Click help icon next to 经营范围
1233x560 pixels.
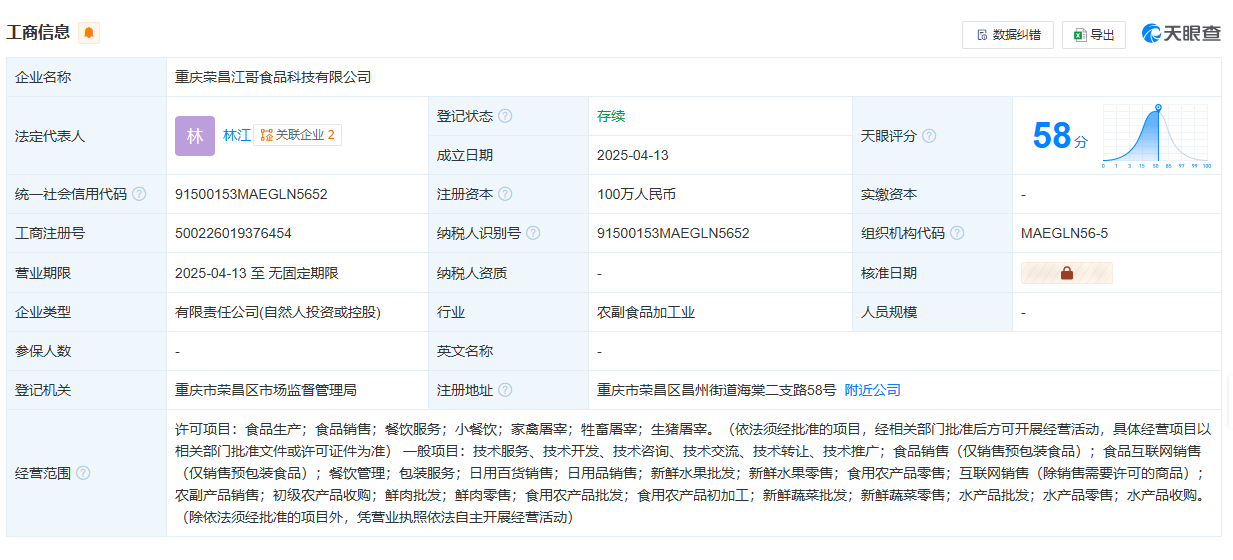pos(83,473)
